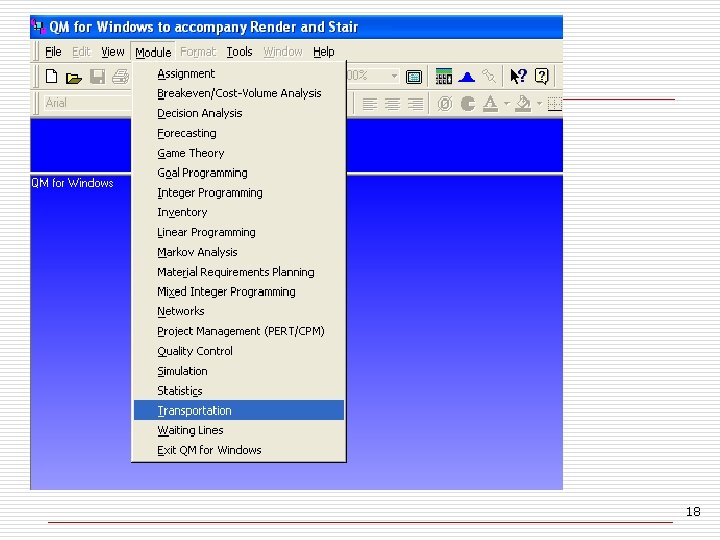
Task: Close the open Module menu
Action: pyautogui.click(x=153, y=52)
